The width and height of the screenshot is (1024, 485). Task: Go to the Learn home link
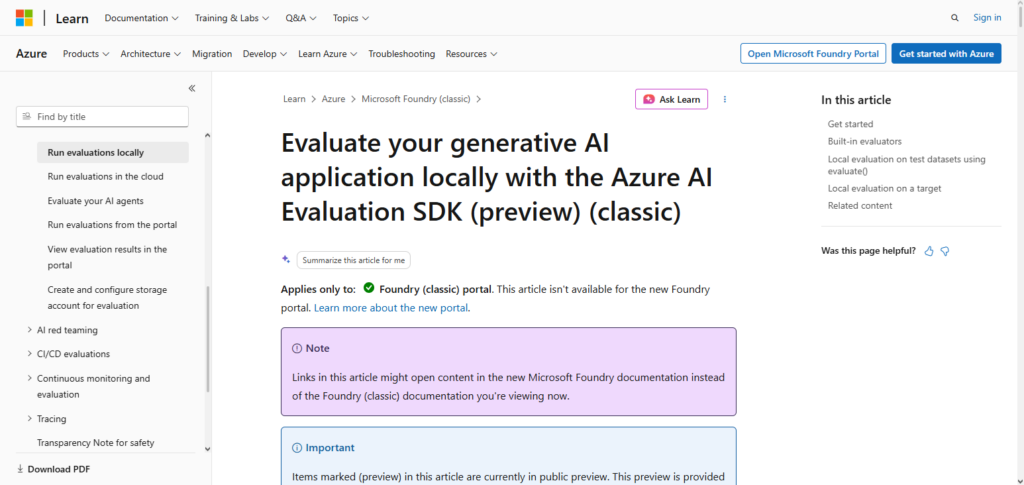tap(72, 18)
